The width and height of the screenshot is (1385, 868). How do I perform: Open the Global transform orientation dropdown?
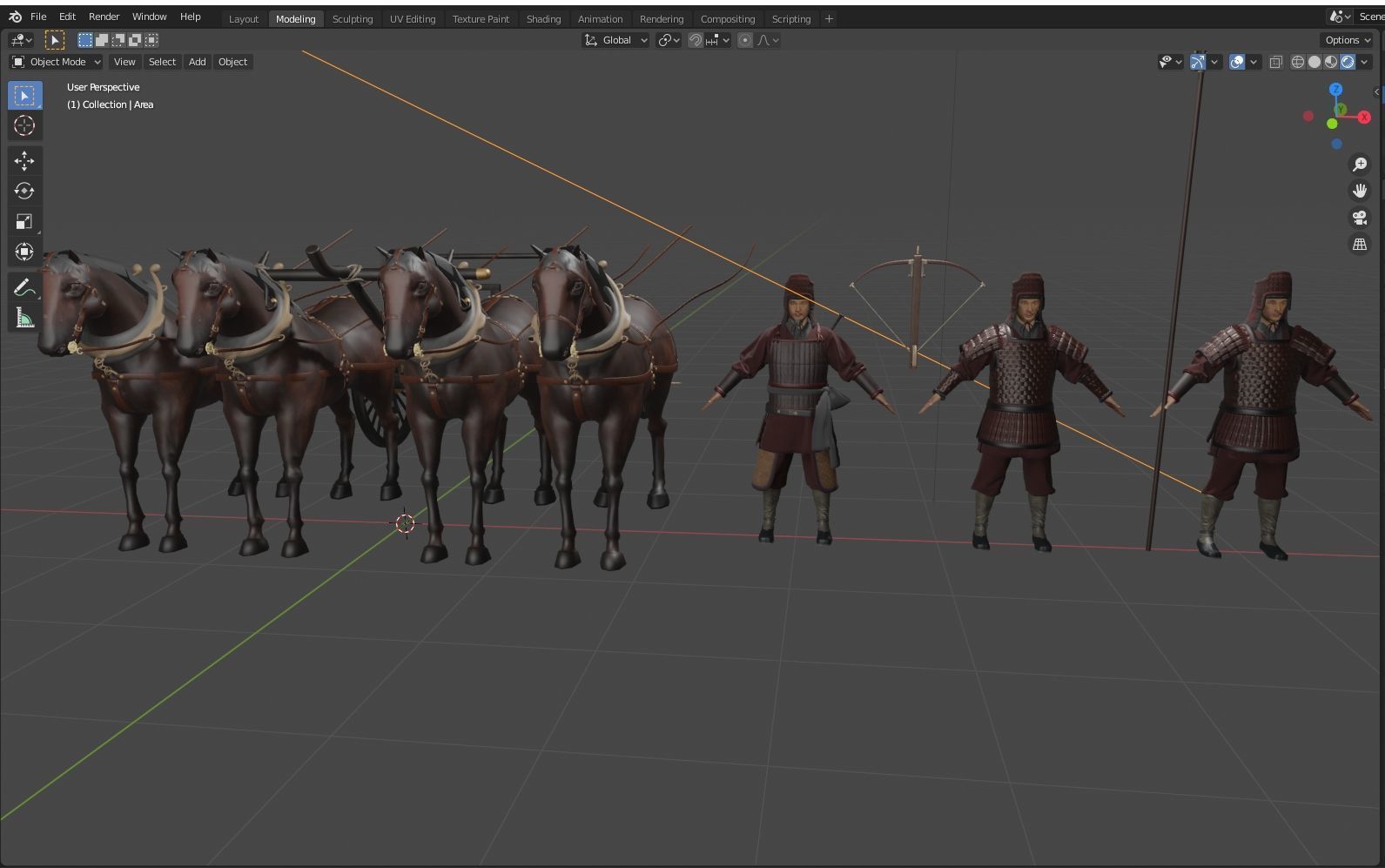(616, 40)
